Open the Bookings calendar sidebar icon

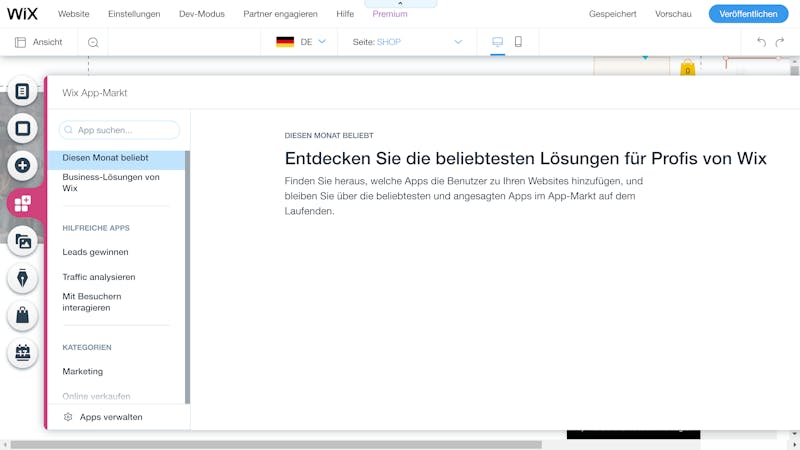(x=22, y=353)
